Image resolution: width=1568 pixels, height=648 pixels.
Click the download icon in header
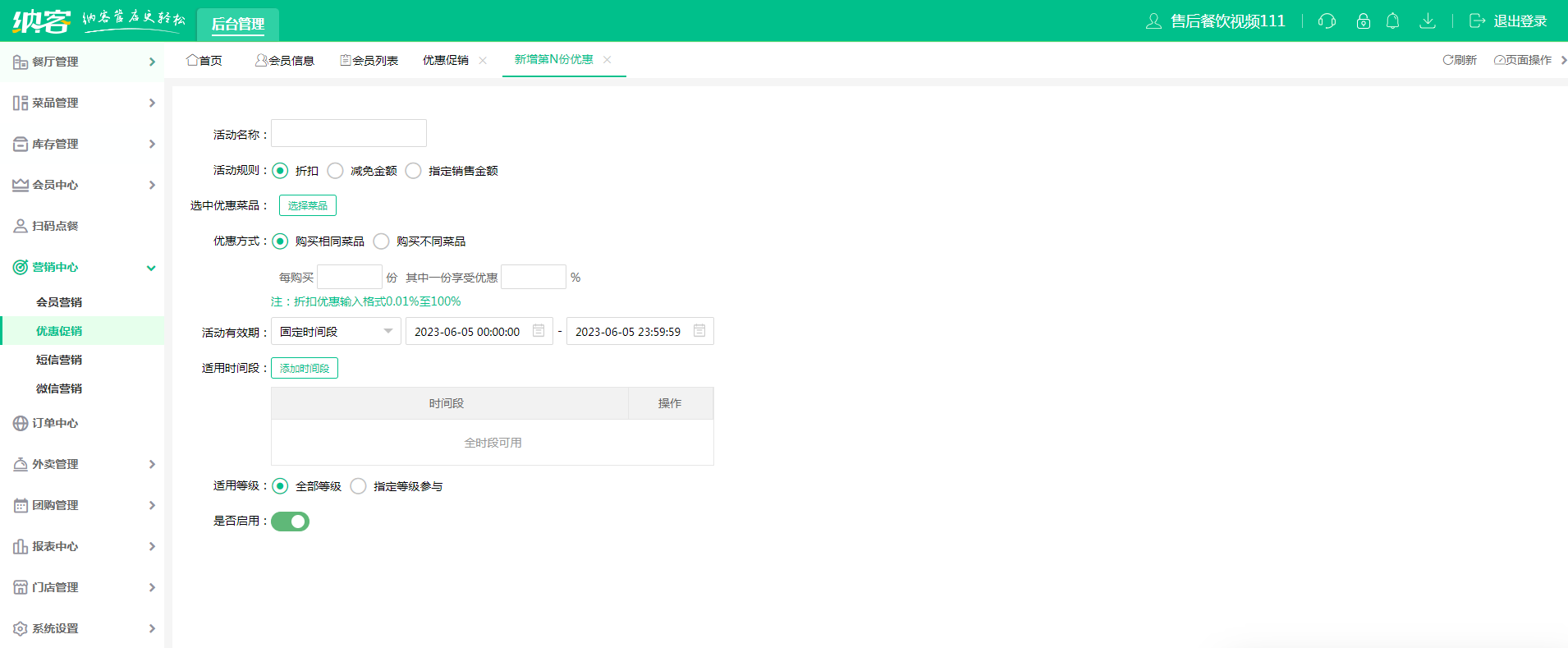click(x=1428, y=21)
